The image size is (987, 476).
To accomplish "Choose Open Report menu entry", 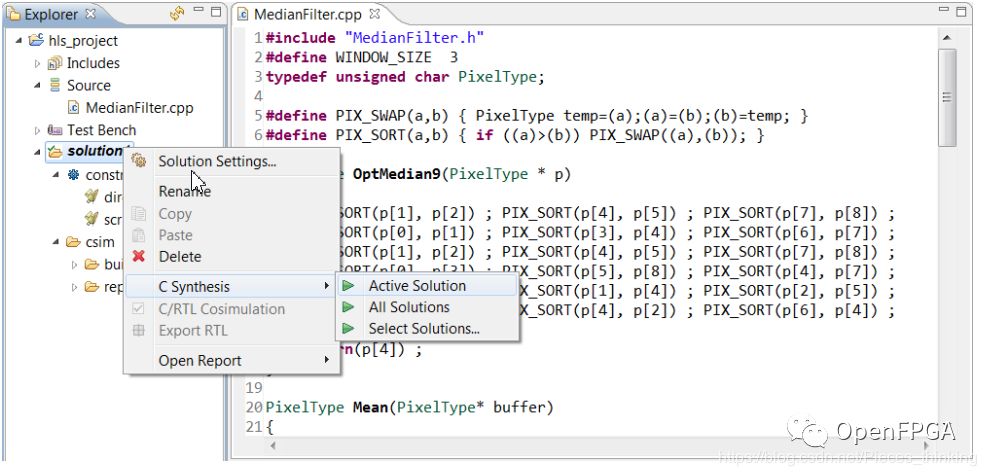I will [232, 361].
